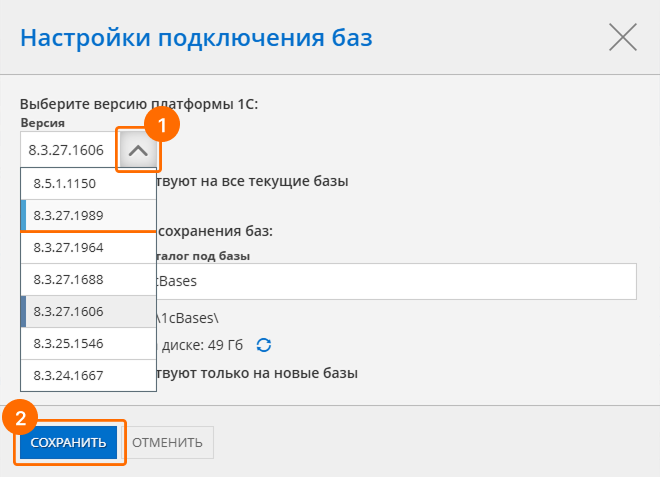Click the Отменить button
This screenshot has width=660, height=477.
pyautogui.click(x=167, y=442)
